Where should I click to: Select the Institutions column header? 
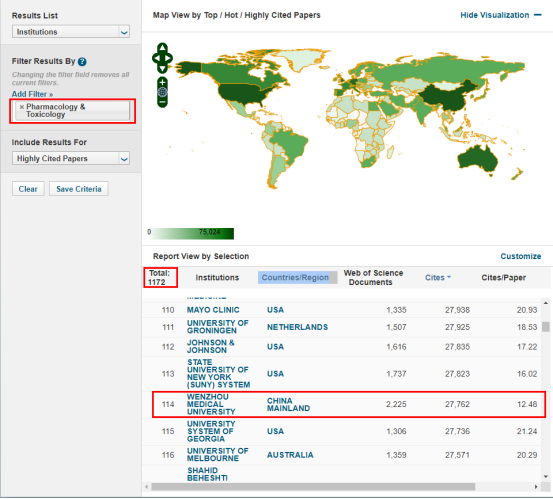tap(217, 278)
